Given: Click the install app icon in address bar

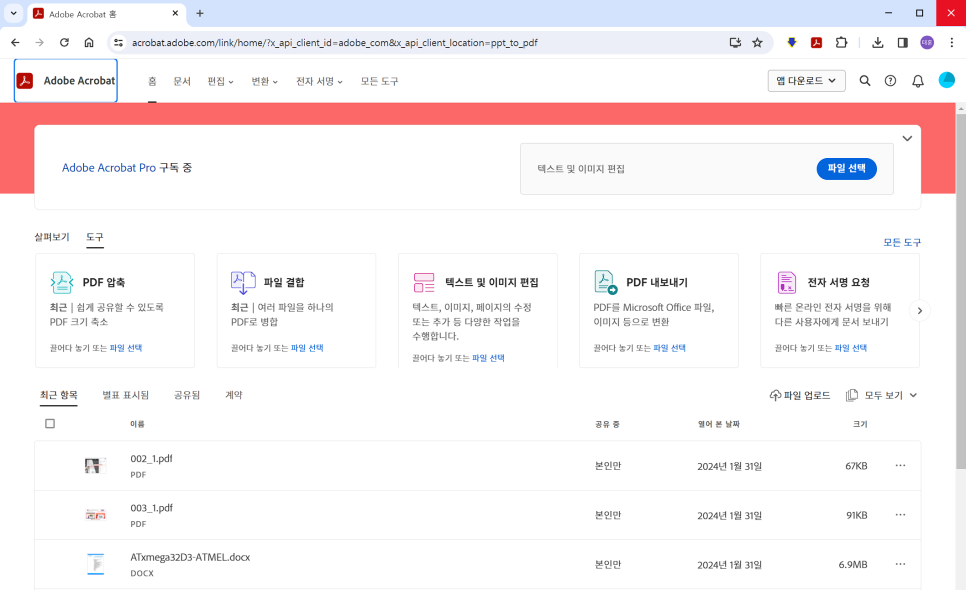Looking at the screenshot, I should coord(735,42).
